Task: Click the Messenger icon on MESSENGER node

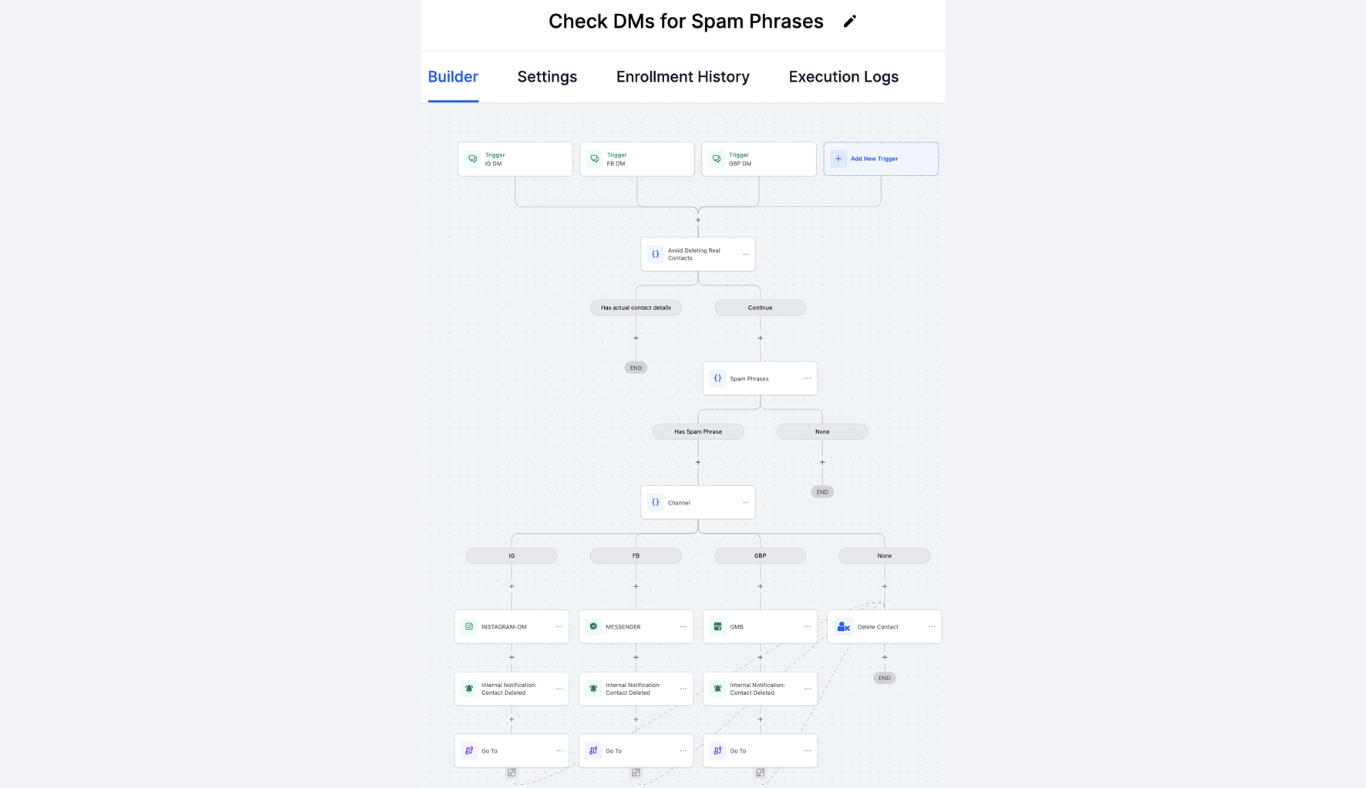Action: [x=593, y=627]
